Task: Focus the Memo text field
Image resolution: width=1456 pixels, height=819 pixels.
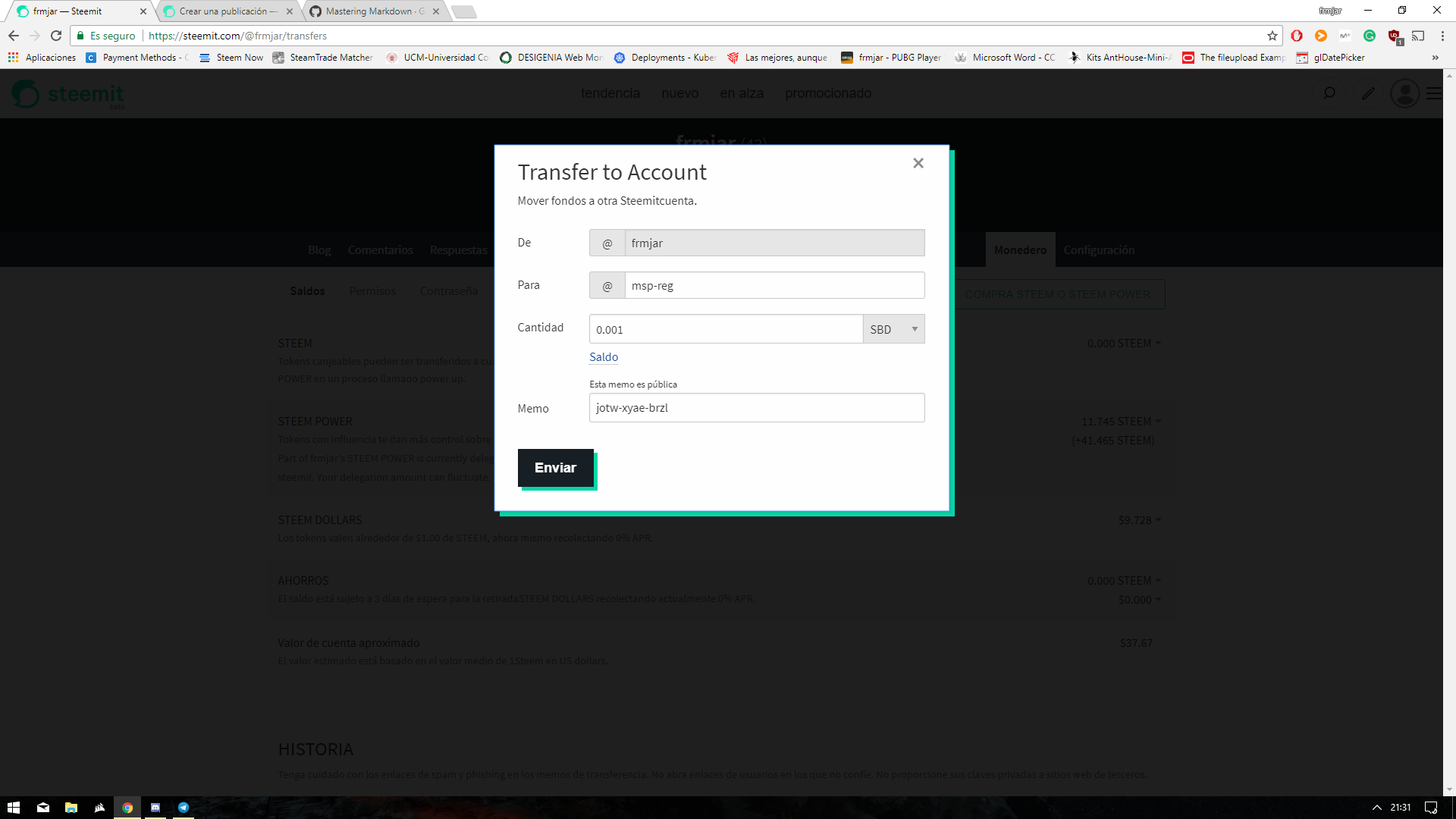Action: pos(756,408)
